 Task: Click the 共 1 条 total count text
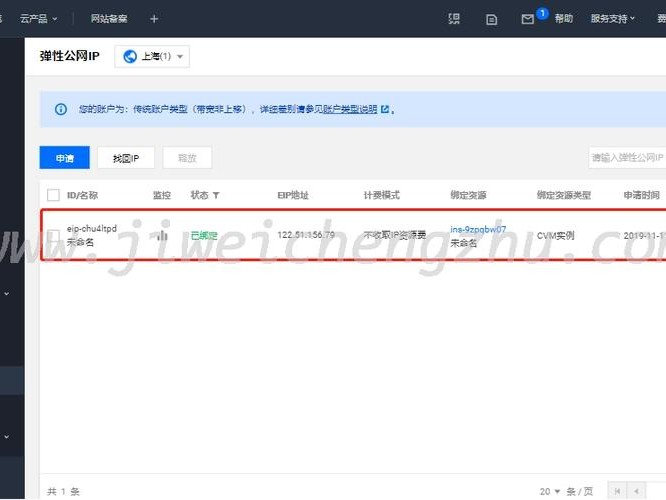63,492
